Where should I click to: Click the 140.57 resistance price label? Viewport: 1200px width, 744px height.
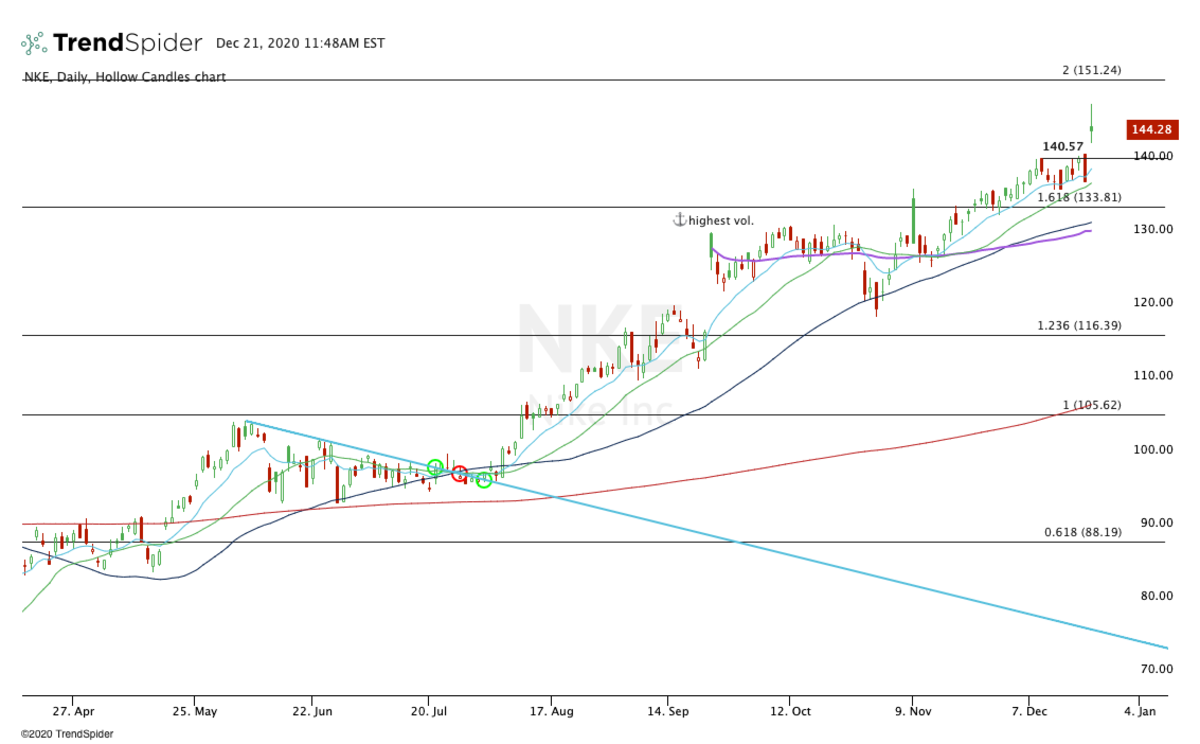tap(1063, 146)
